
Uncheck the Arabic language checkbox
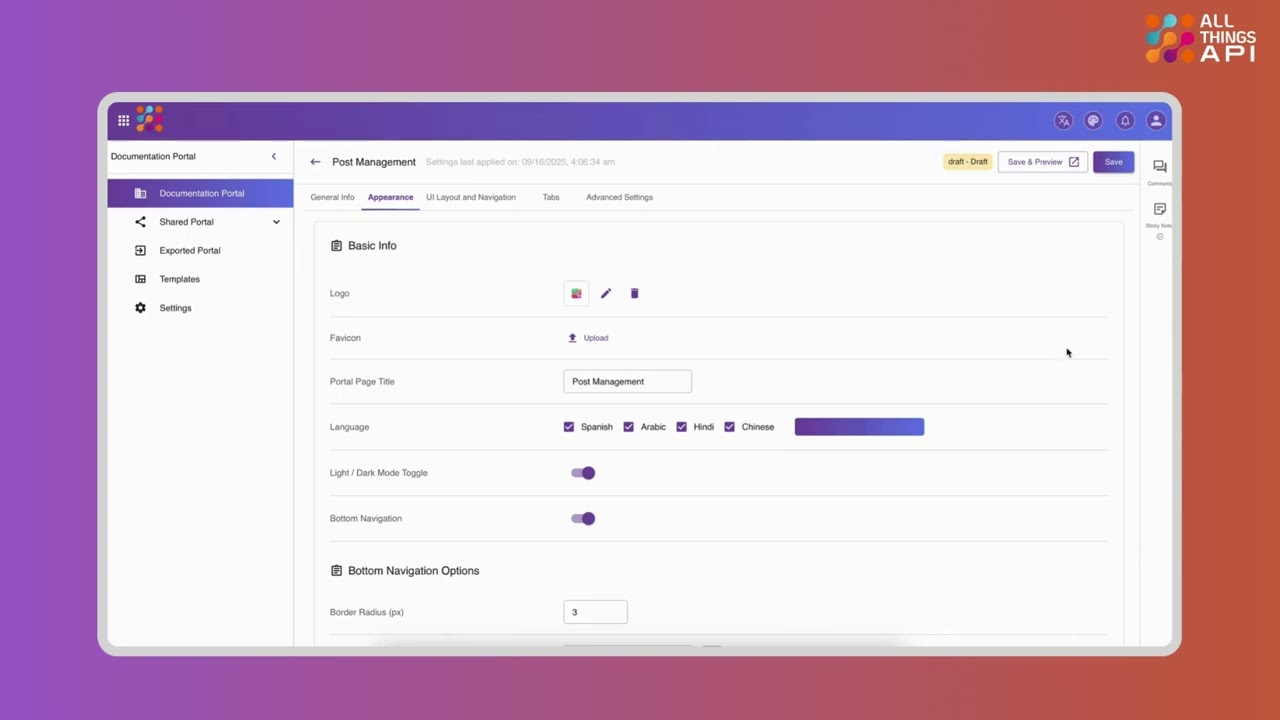(x=629, y=427)
